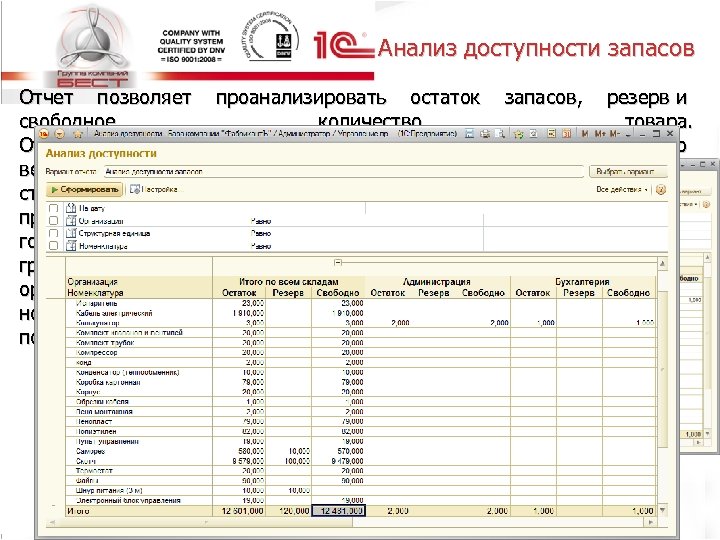
Task: Select the Бухгалтерия column header
Action: 582,281
